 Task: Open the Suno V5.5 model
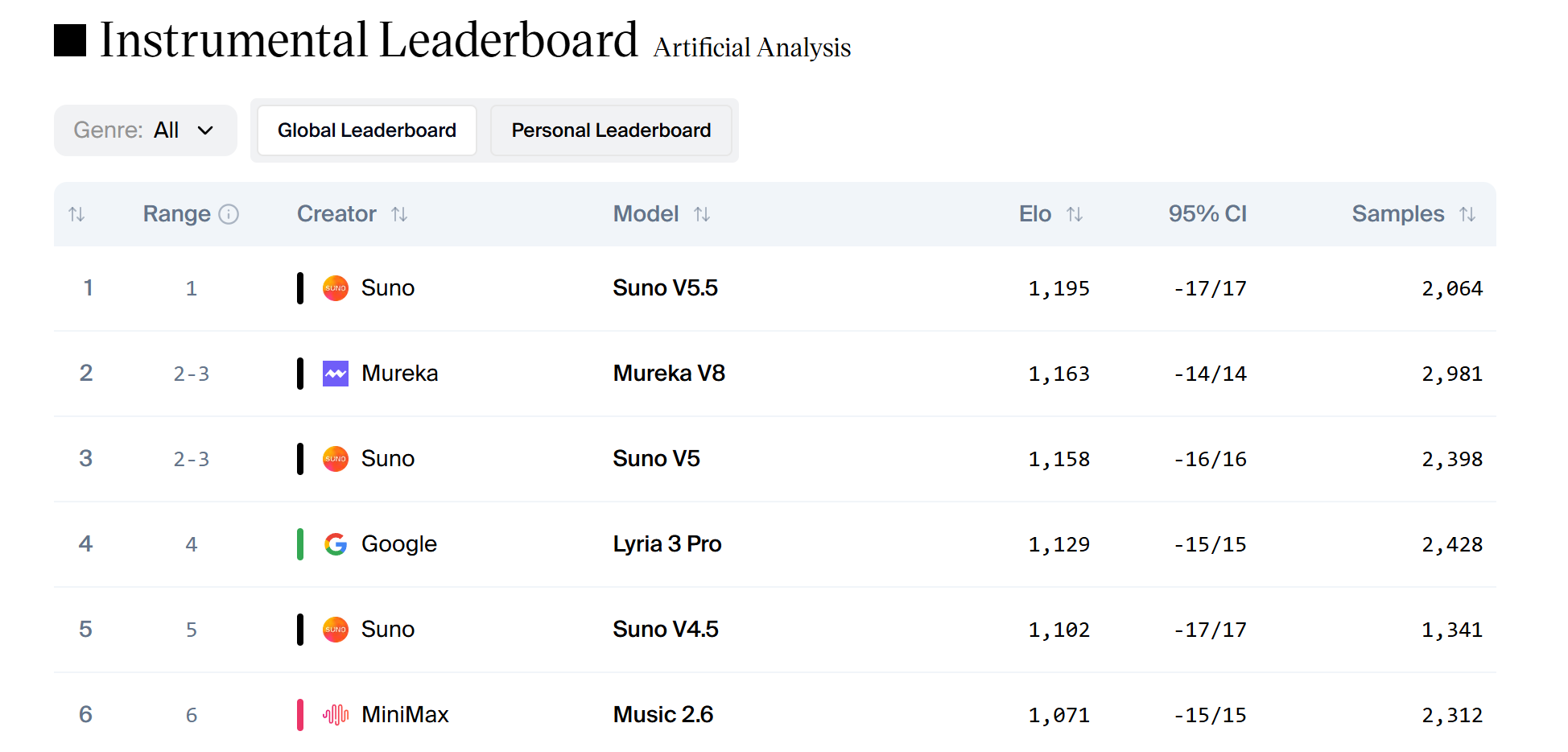(666, 288)
